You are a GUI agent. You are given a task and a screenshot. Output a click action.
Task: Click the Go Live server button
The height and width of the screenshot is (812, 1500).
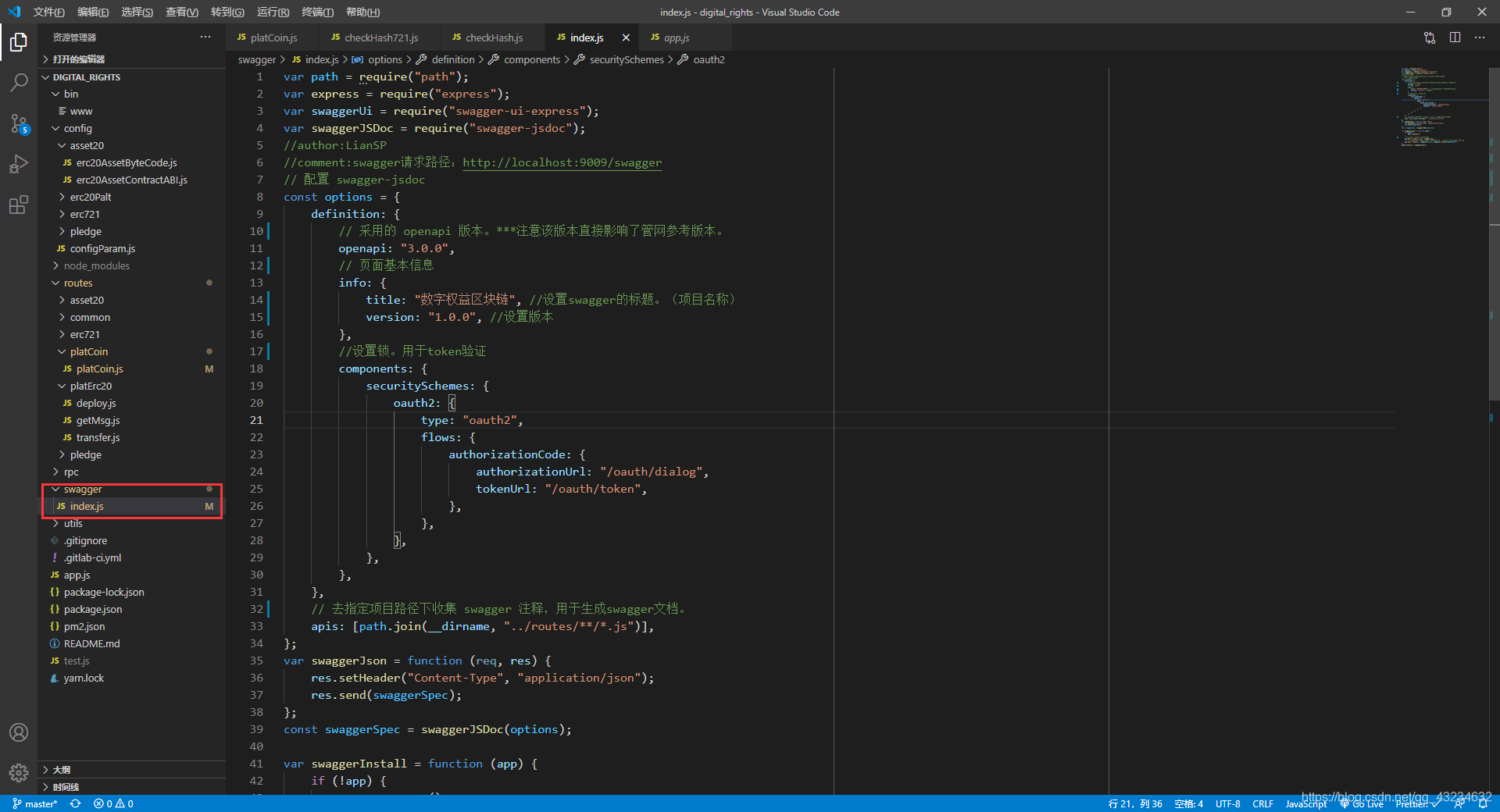pos(1362,803)
